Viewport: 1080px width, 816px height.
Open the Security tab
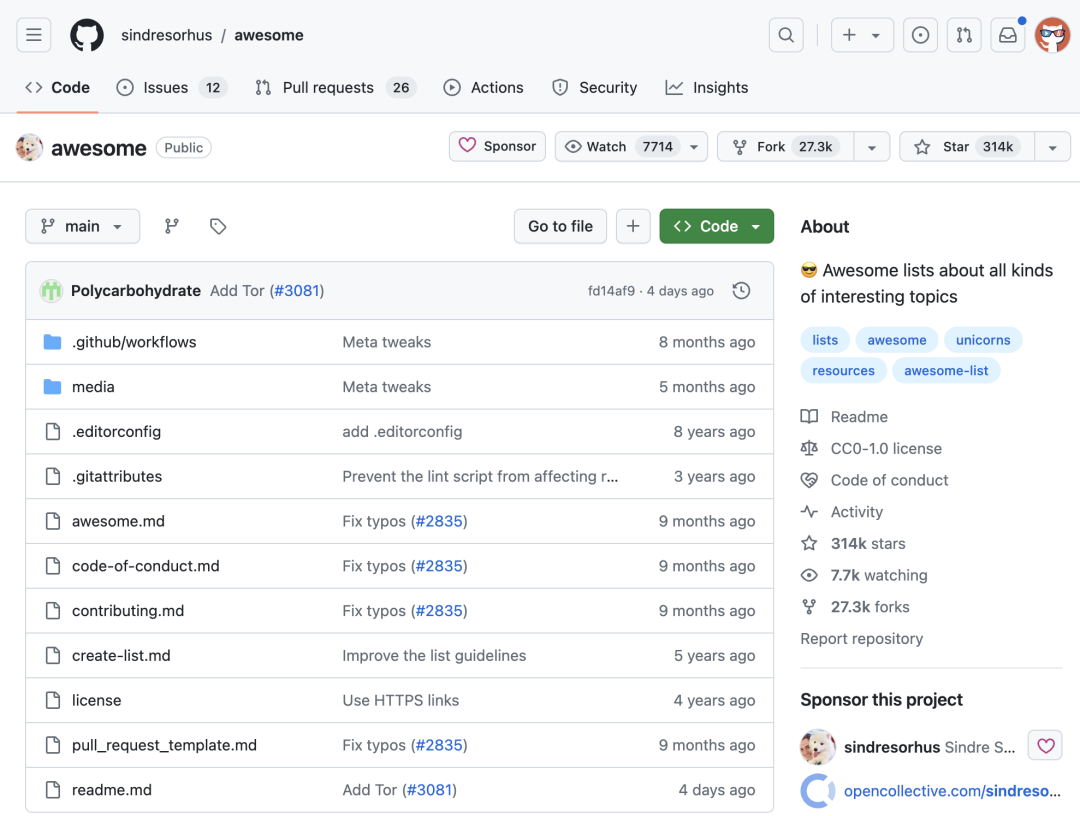click(595, 87)
